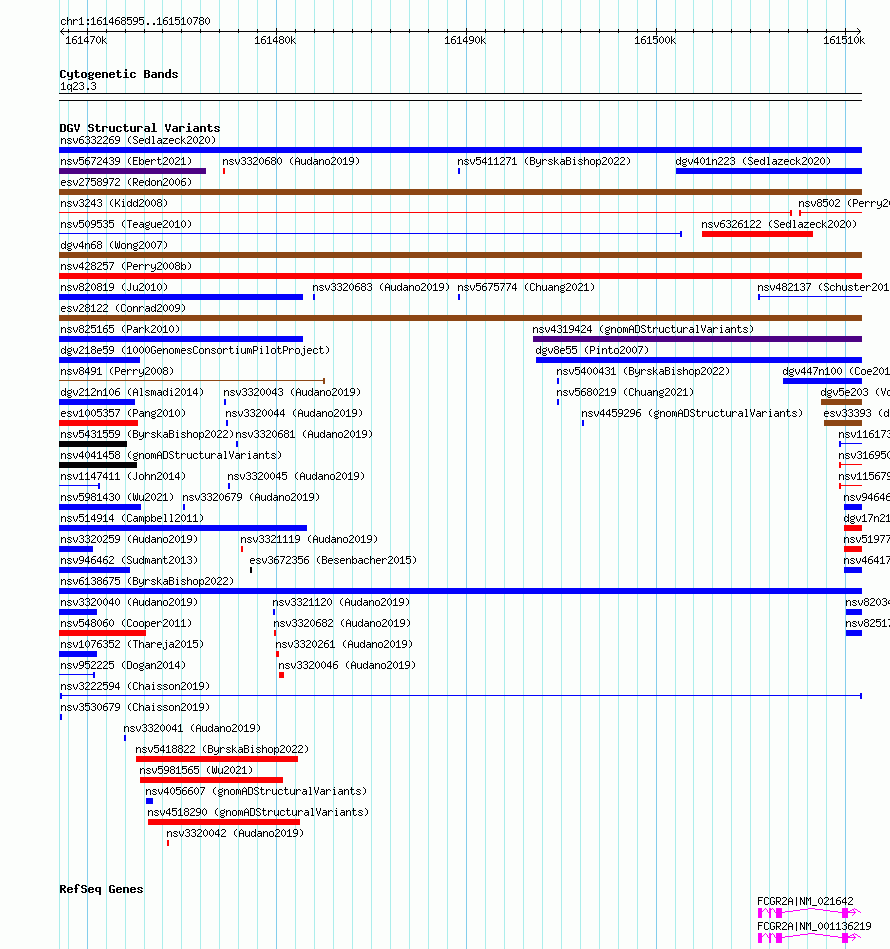The height and width of the screenshot is (949, 890).
Task: Open nsv3222594 (Chaisson2019) variant
Action: click(135, 686)
